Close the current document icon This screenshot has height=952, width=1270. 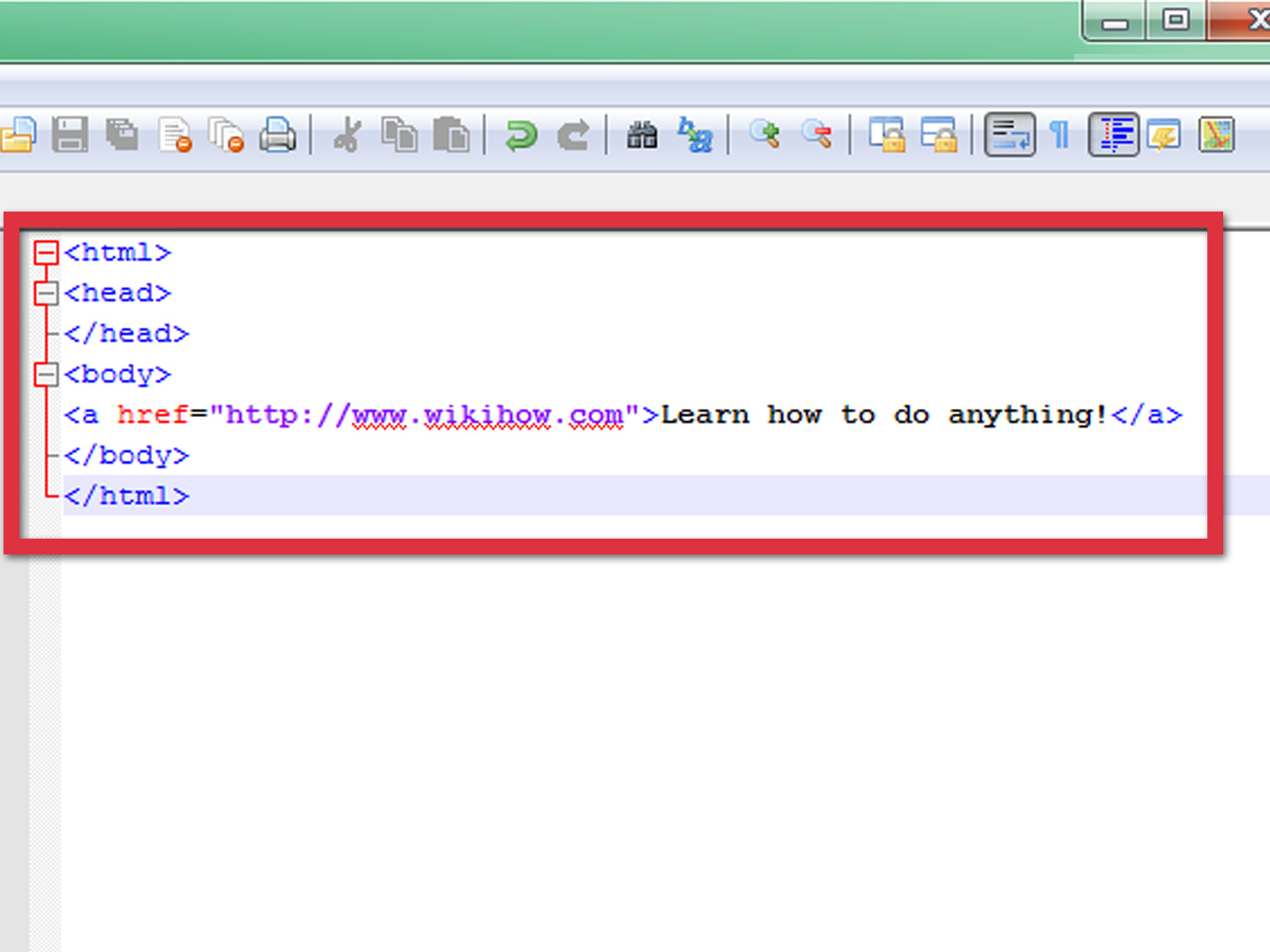pos(176,136)
